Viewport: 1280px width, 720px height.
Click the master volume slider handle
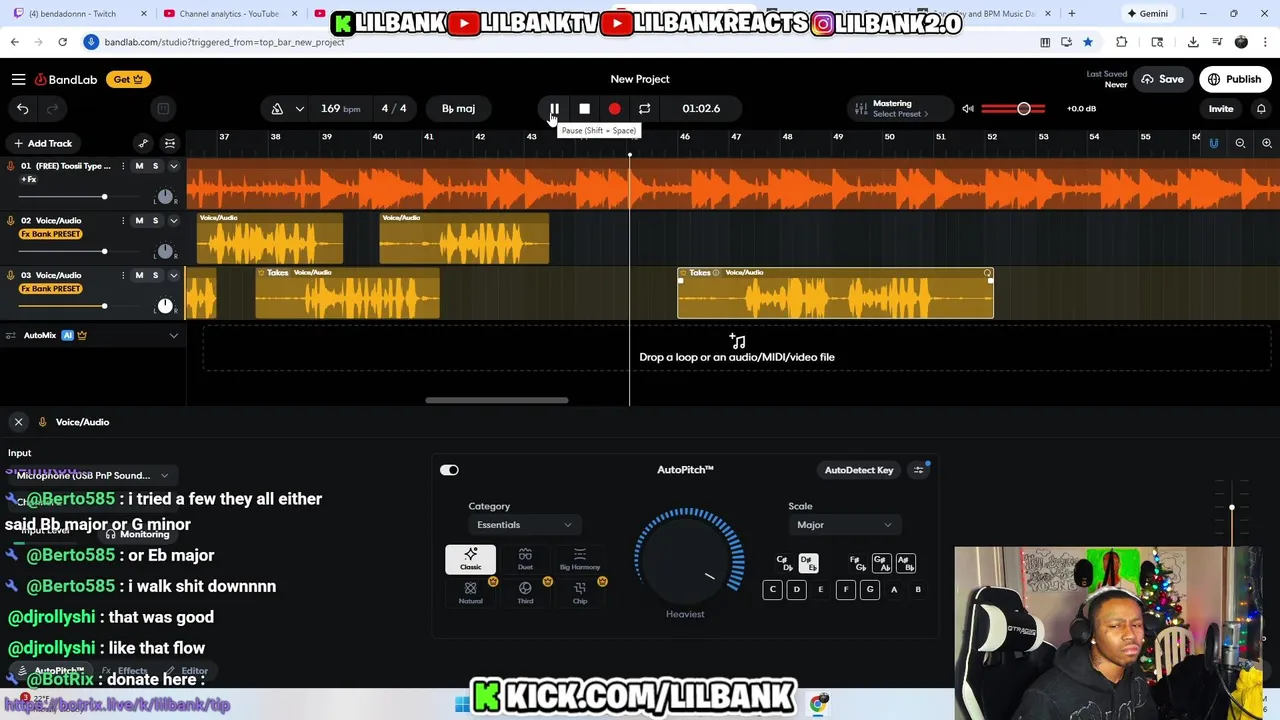1023,108
